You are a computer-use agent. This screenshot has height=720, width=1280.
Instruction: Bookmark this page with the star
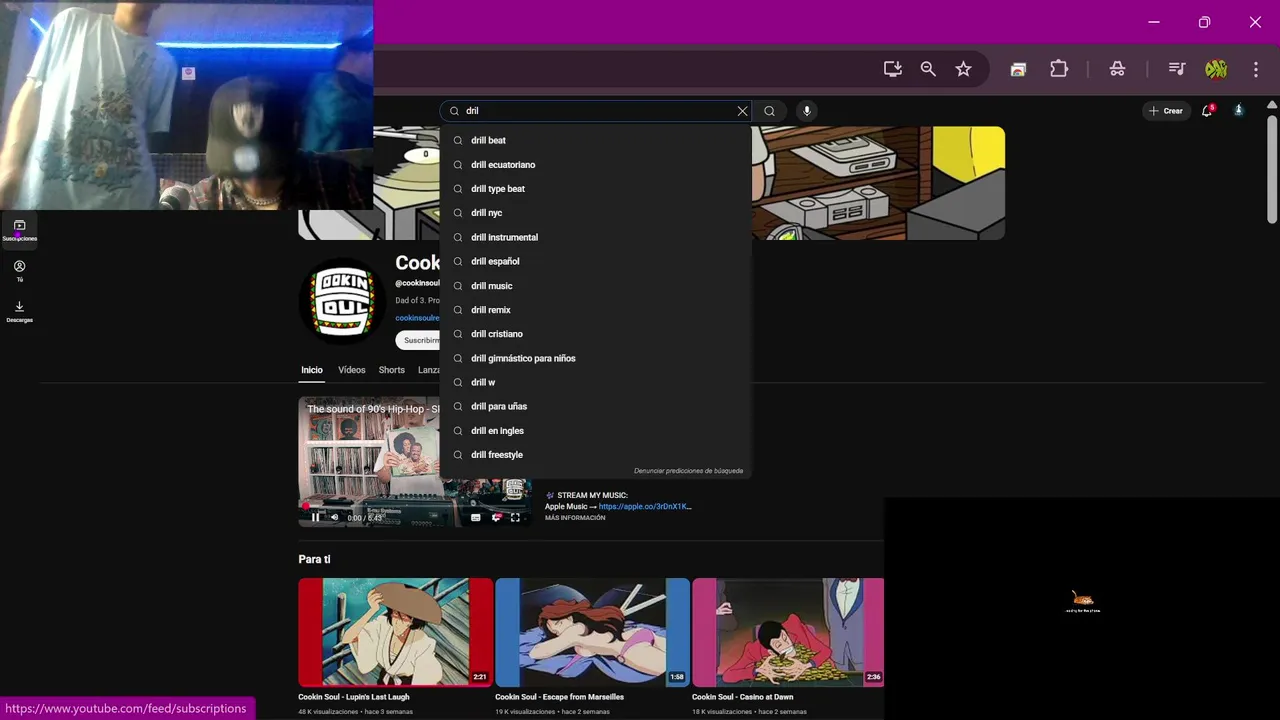point(963,69)
